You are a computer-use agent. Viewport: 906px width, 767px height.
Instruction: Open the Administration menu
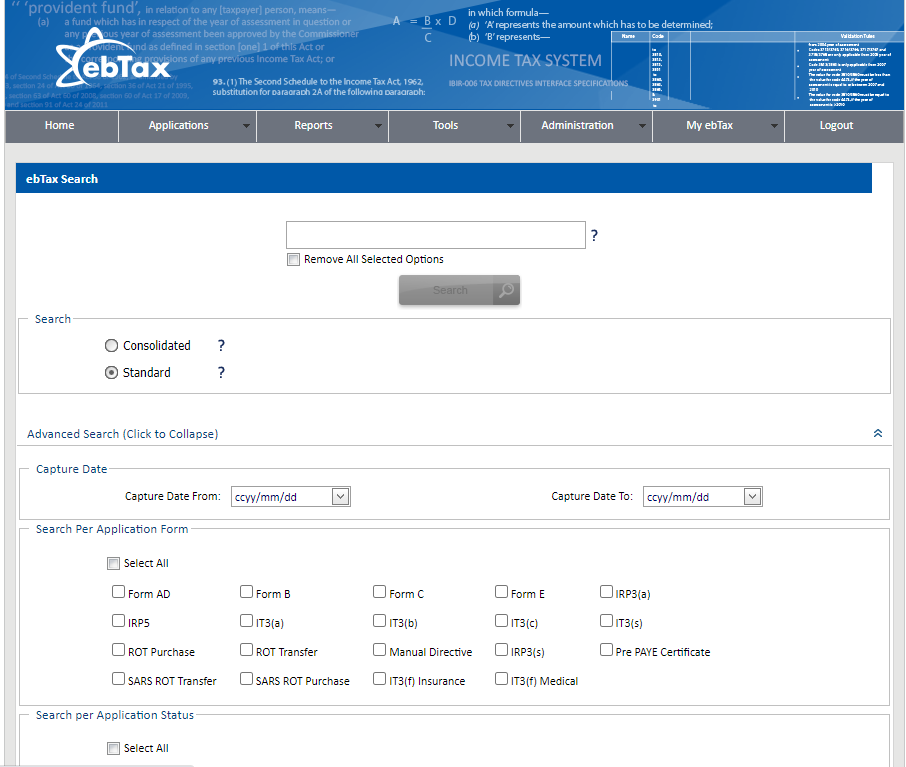pos(577,125)
